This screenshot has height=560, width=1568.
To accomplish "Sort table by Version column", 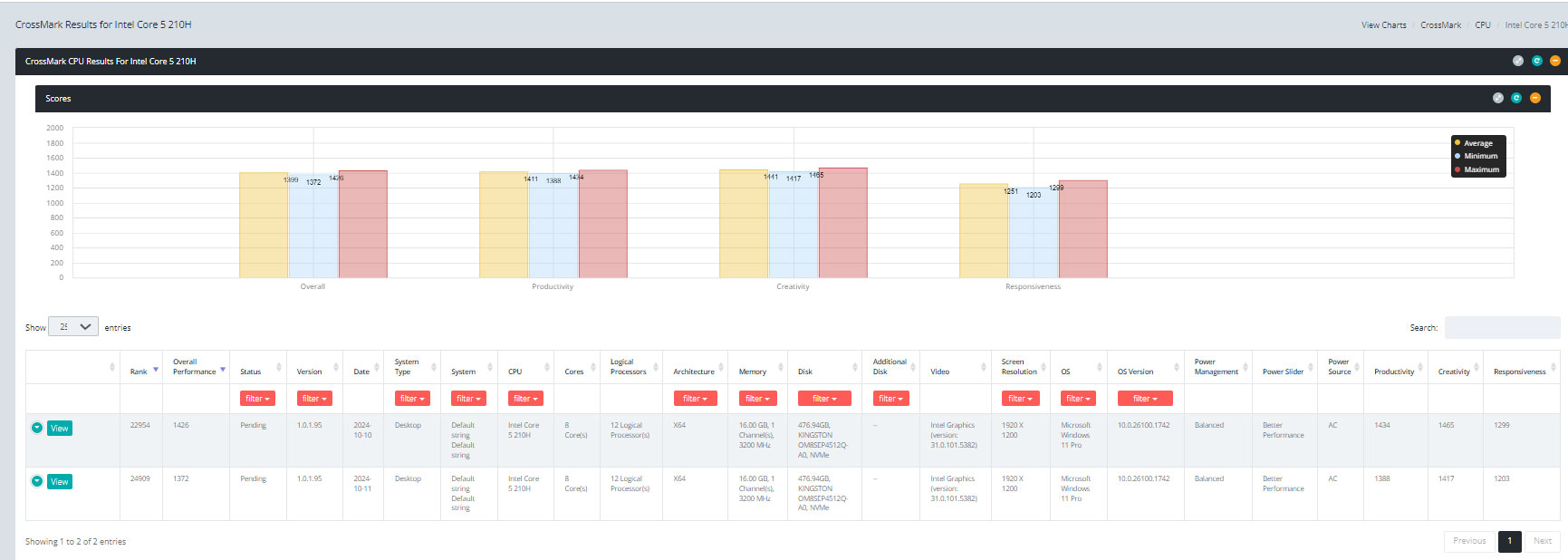I will point(314,367).
